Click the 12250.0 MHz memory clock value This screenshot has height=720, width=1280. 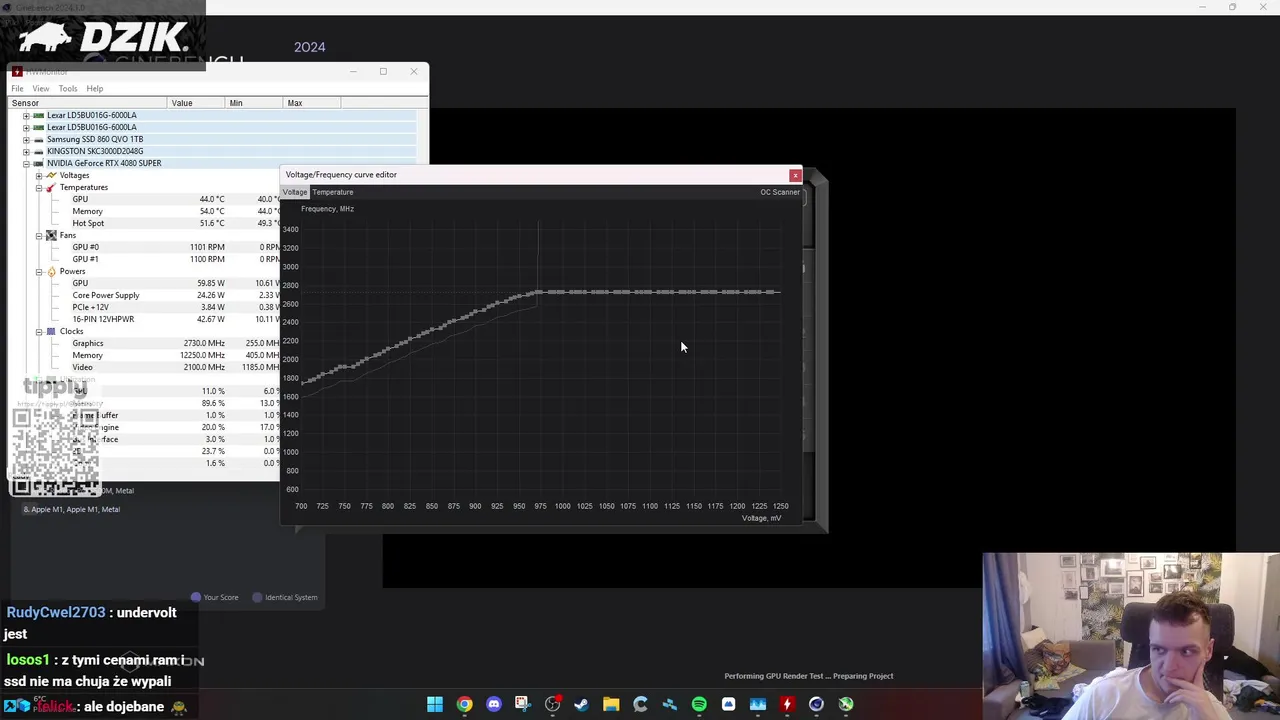tap(202, 355)
